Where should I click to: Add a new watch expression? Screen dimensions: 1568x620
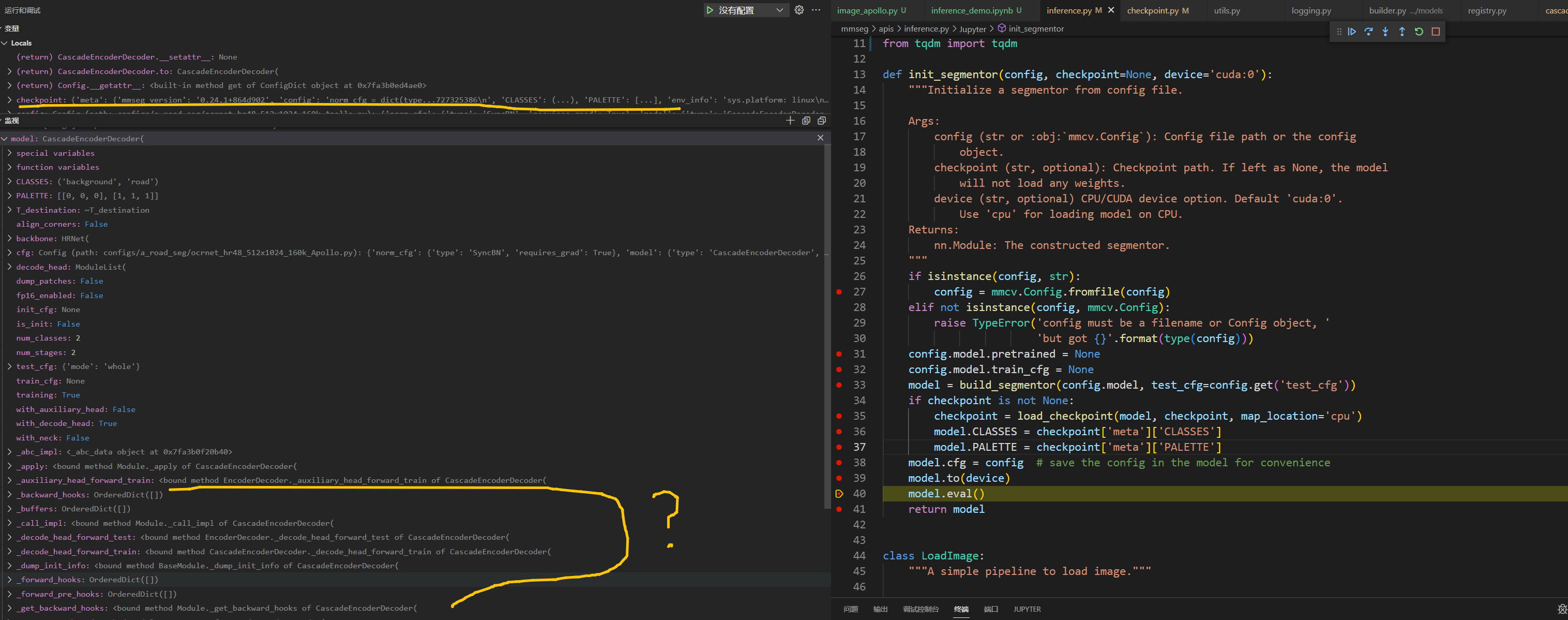(790, 121)
